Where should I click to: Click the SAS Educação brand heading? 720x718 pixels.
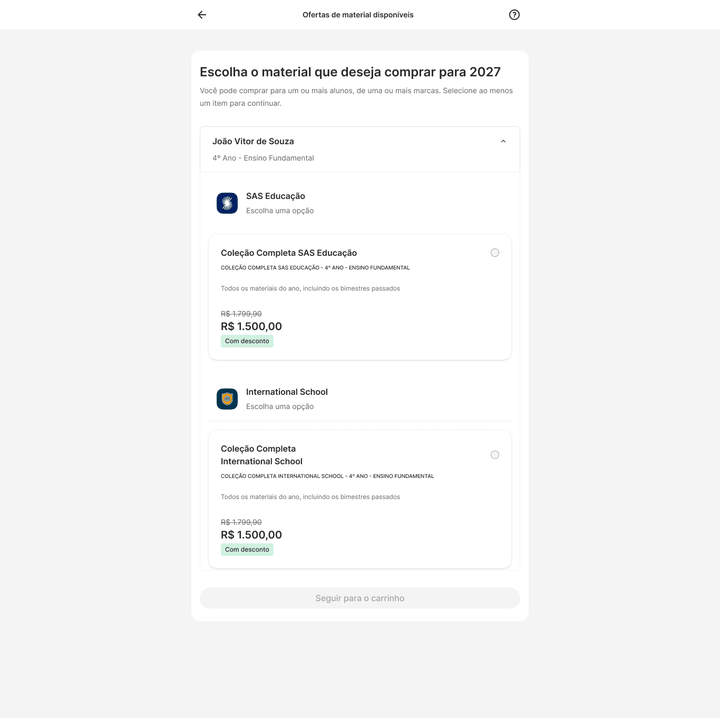[x=276, y=196]
